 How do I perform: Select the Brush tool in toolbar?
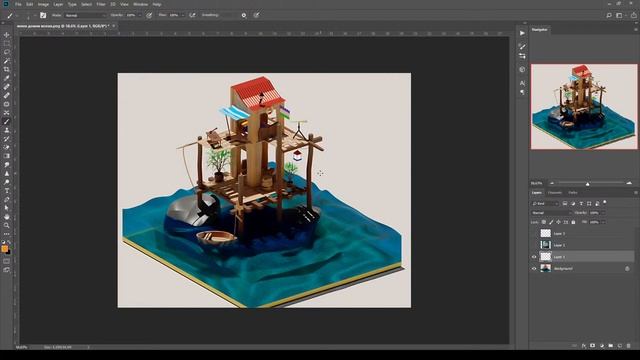coord(7,121)
